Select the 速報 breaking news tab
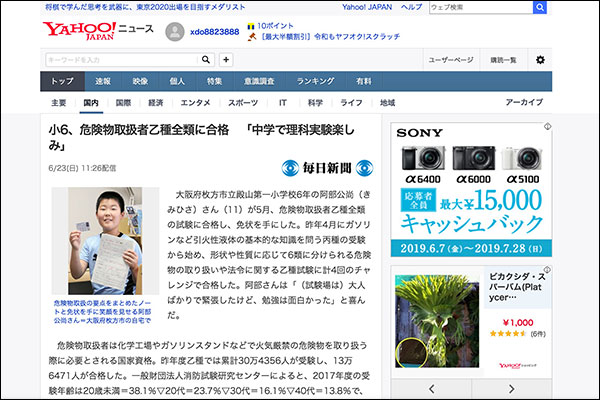The height and width of the screenshot is (400, 600). (x=103, y=81)
